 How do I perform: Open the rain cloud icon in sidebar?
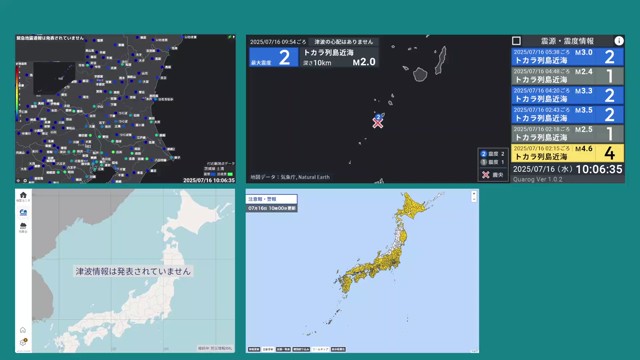23,227
